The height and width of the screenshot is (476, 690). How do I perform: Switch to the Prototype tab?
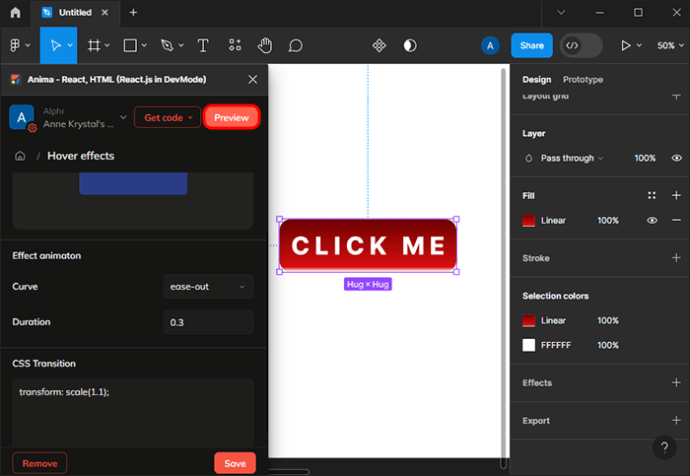(x=583, y=79)
